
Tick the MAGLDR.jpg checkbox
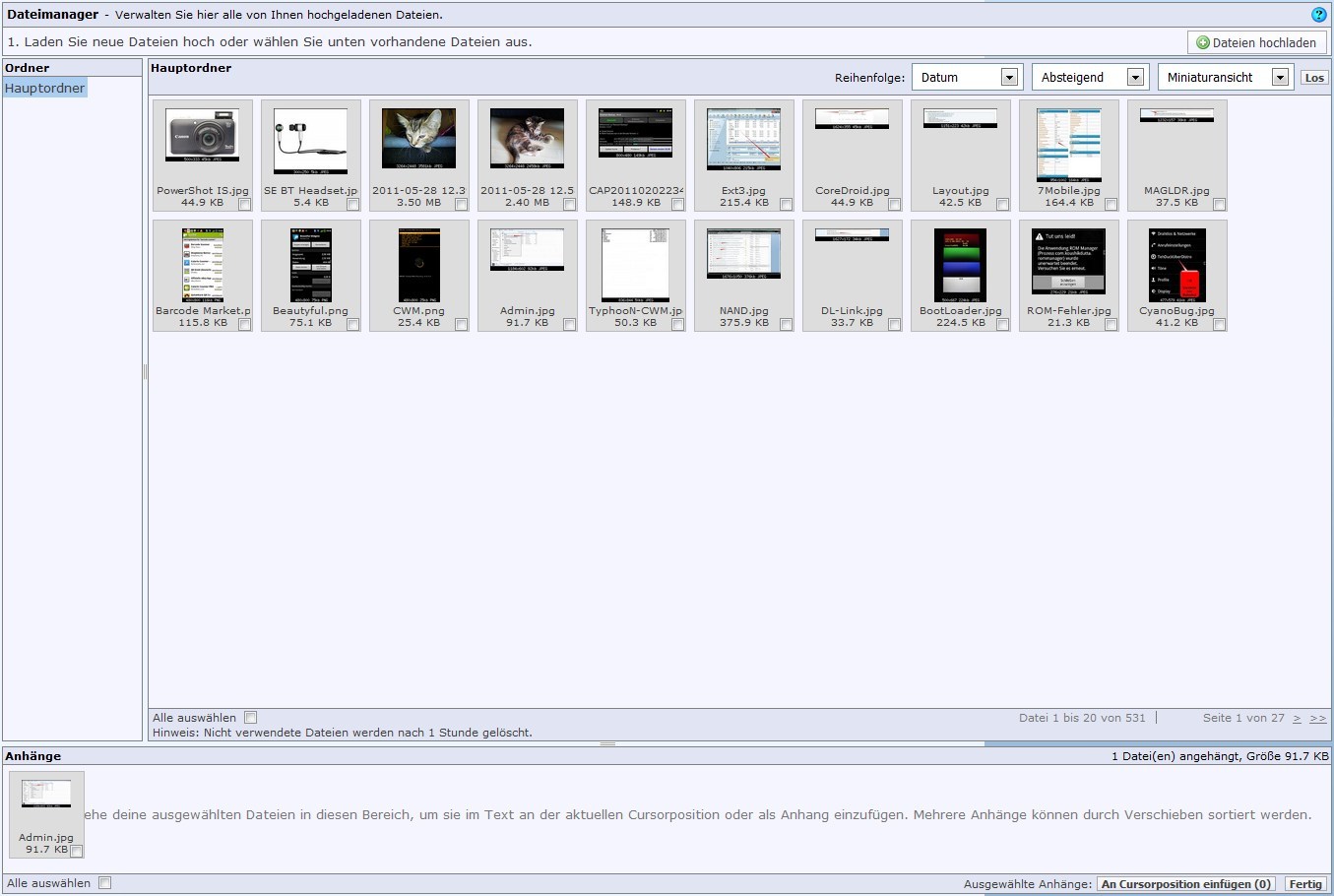[x=1219, y=205]
